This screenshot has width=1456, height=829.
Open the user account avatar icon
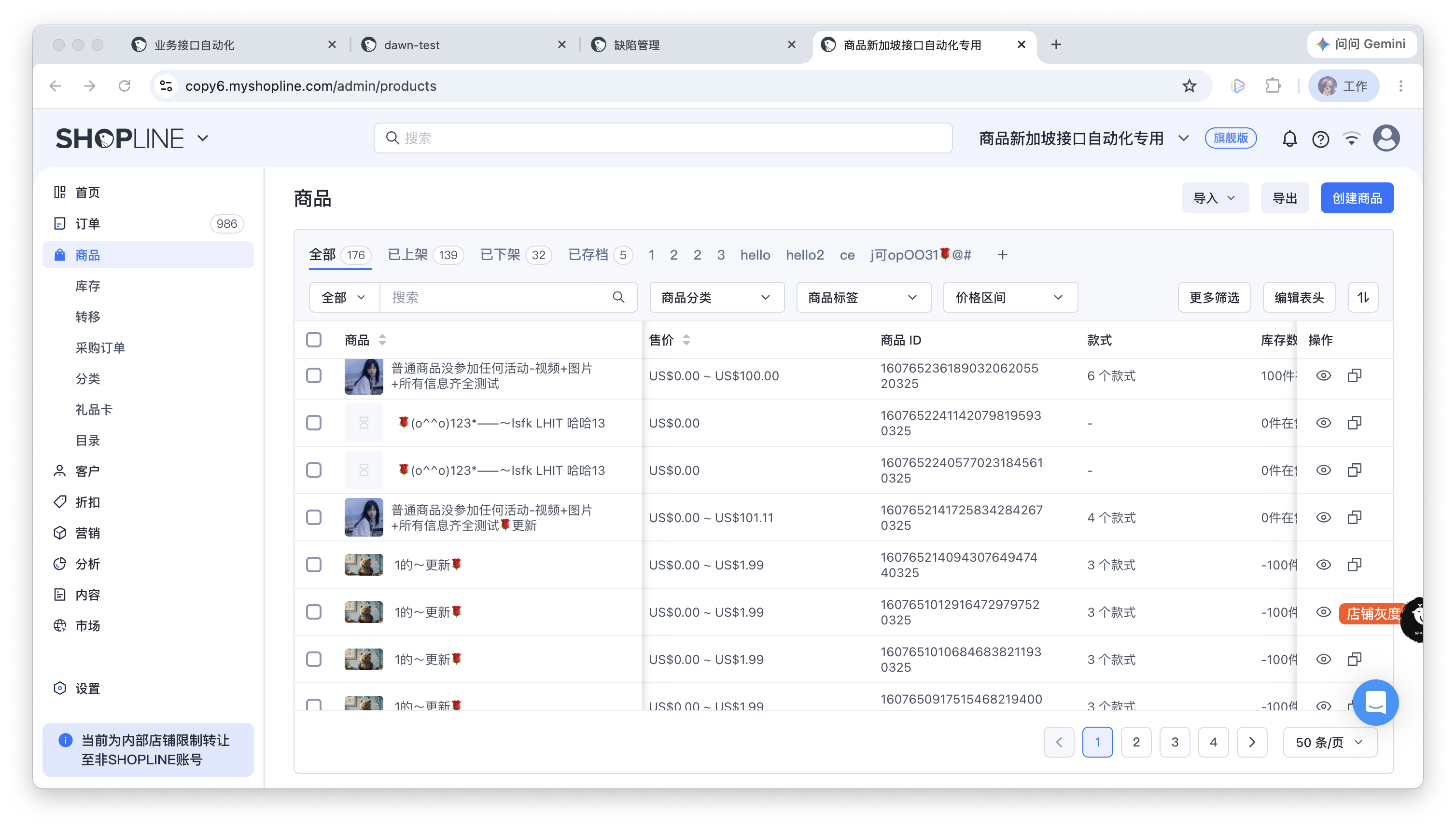1386,138
